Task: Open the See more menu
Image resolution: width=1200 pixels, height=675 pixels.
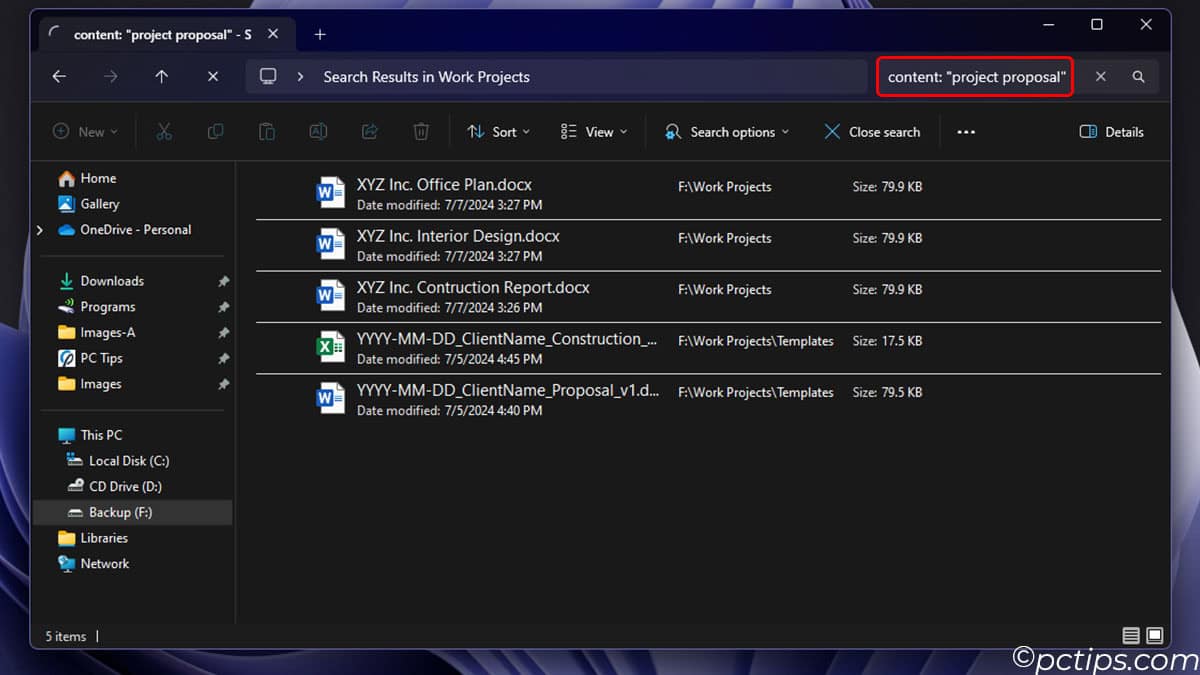Action: tap(965, 131)
